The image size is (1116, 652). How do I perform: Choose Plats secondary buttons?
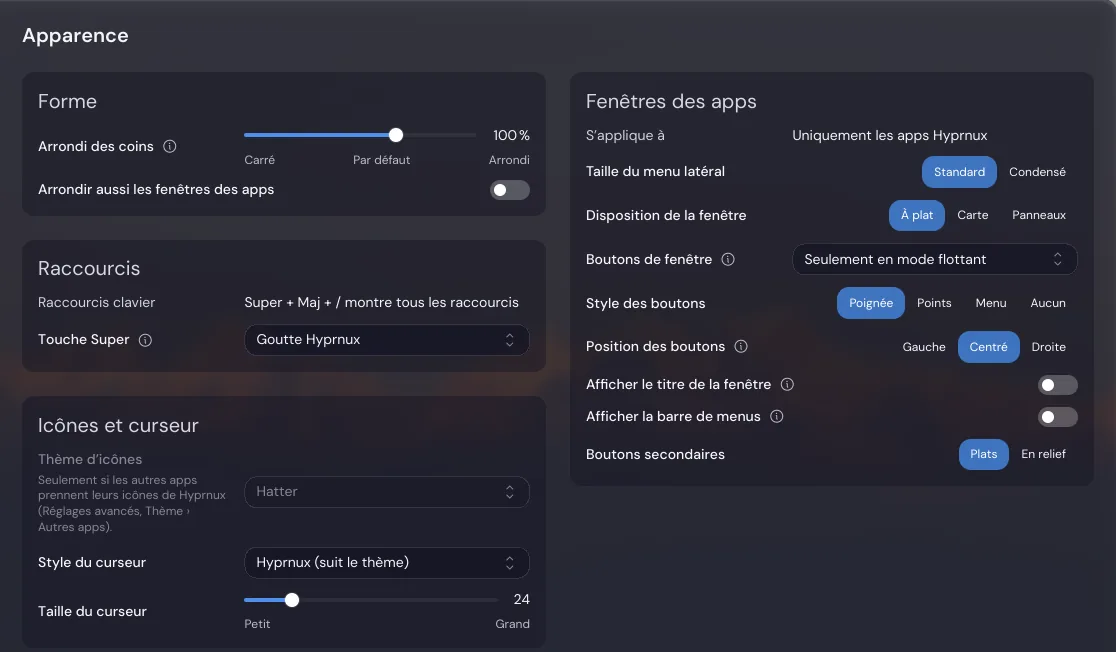(984, 454)
